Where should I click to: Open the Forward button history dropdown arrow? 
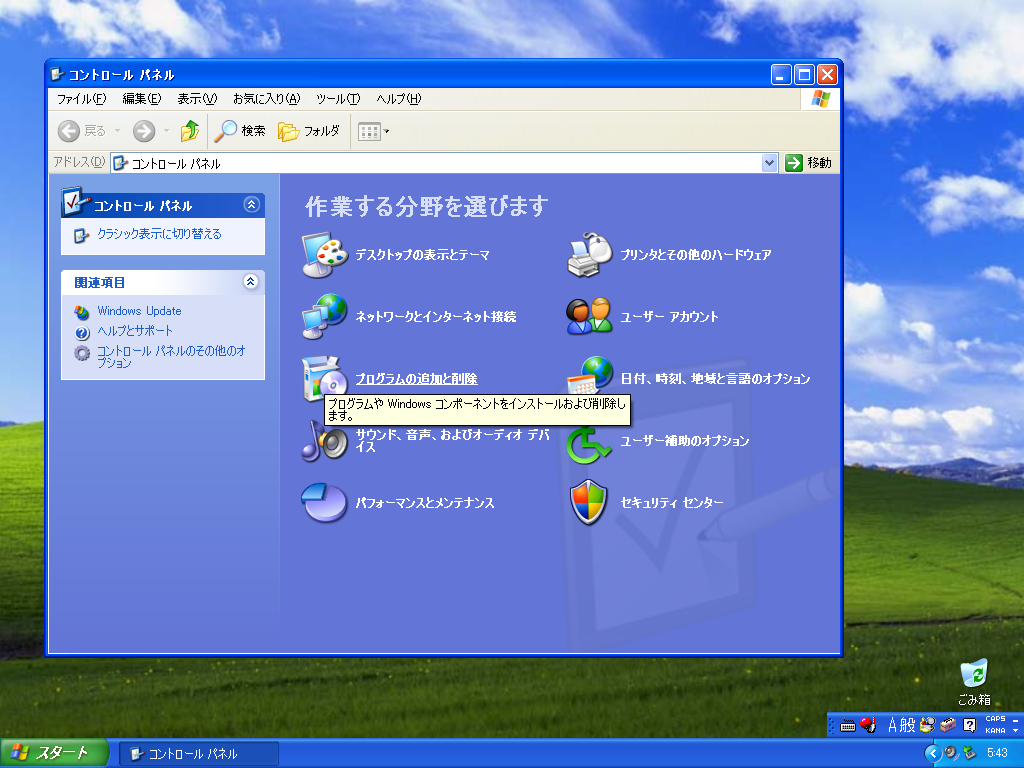(167, 131)
